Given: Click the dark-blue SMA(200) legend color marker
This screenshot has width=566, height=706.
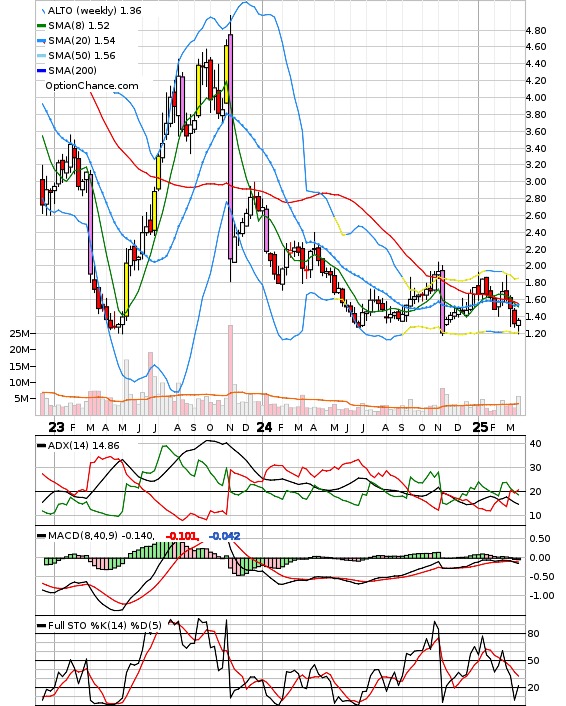Looking at the screenshot, I should [x=41, y=71].
